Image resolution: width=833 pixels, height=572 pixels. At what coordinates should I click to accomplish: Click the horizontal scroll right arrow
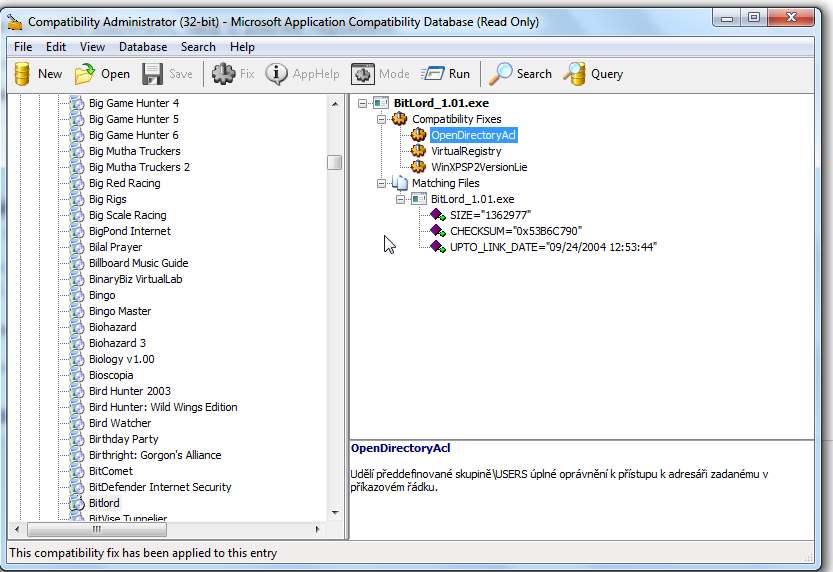[x=317, y=530]
